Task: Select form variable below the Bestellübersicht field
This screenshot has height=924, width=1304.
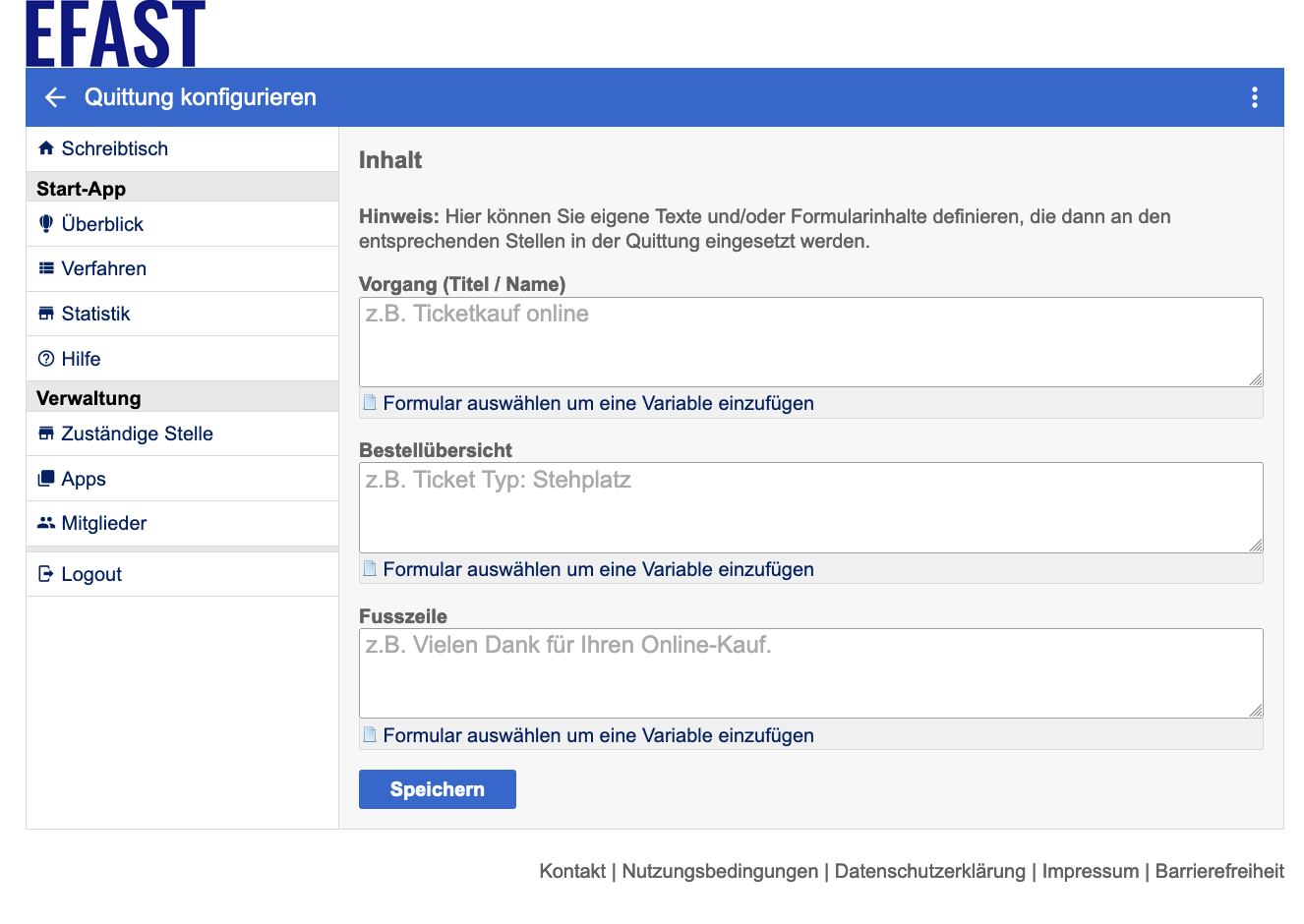Action: click(x=598, y=569)
